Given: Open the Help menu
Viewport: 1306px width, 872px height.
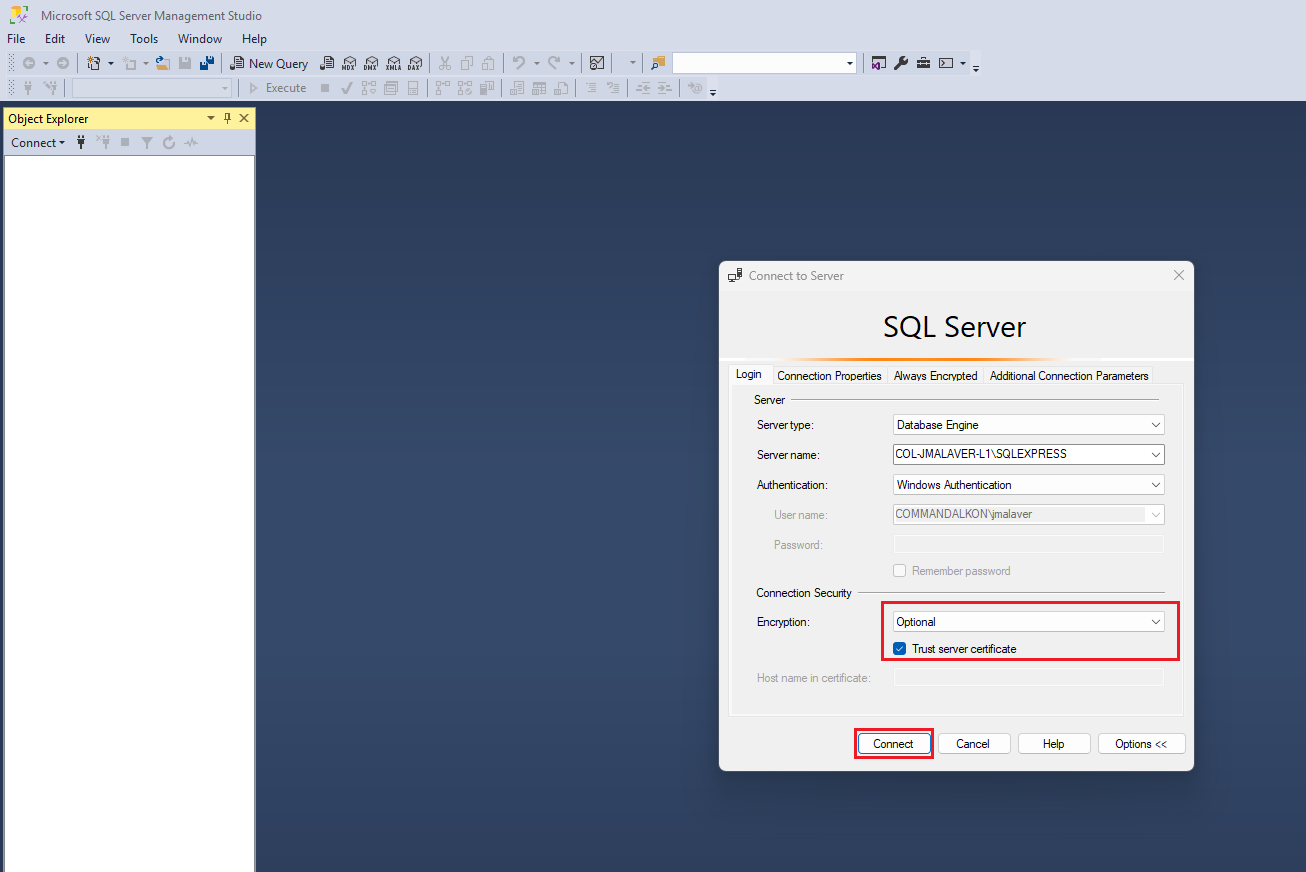Looking at the screenshot, I should [255, 39].
